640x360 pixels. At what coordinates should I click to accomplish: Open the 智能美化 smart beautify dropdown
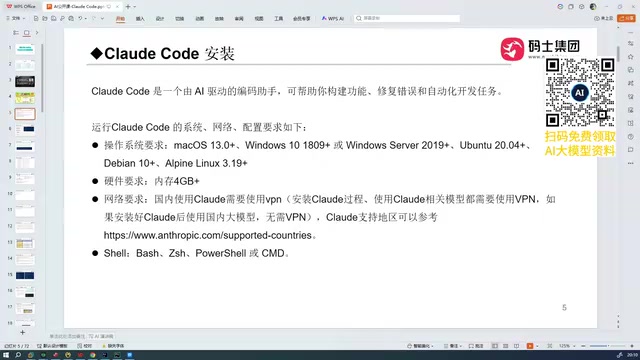pyautogui.click(x=420, y=346)
